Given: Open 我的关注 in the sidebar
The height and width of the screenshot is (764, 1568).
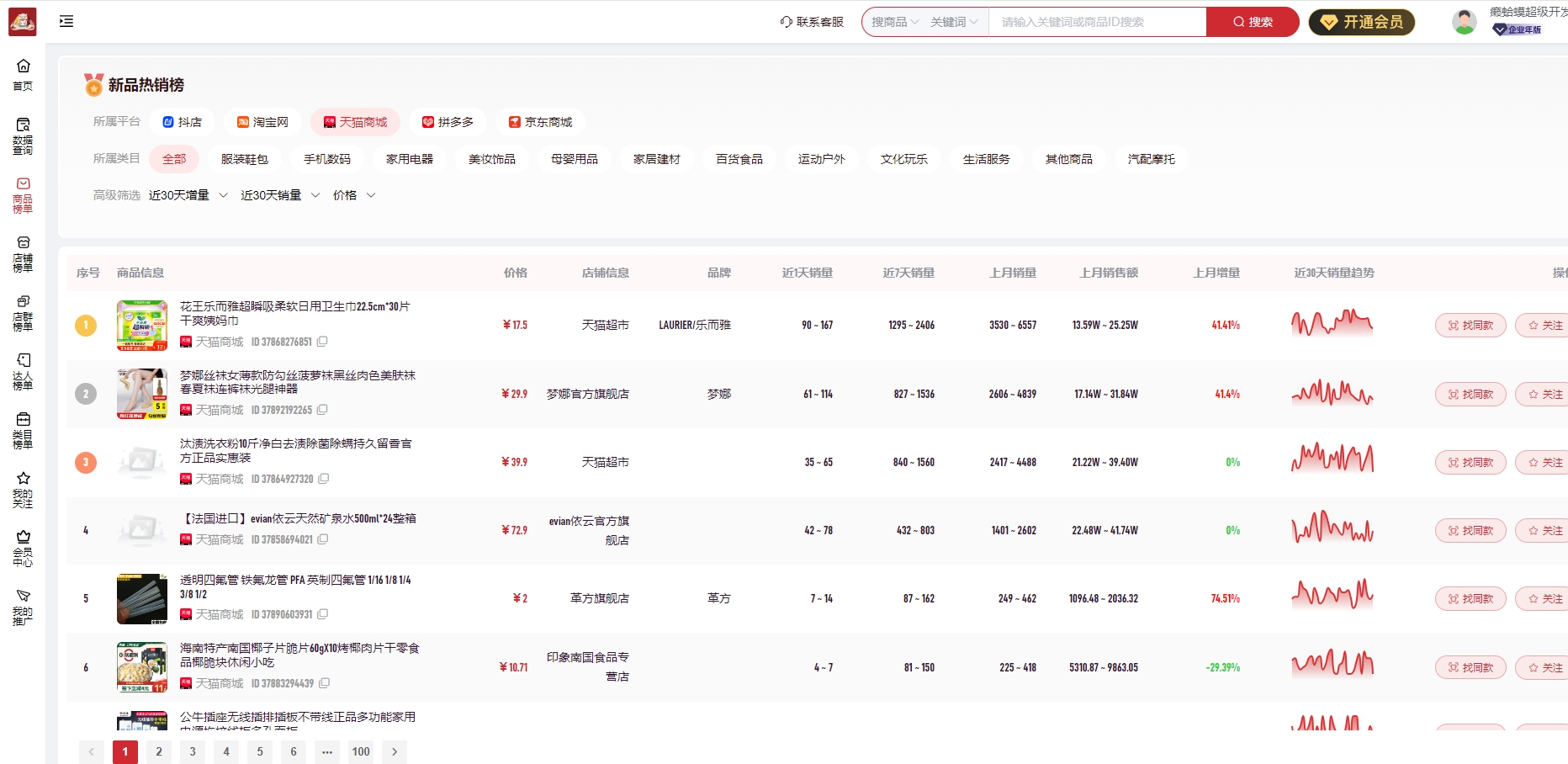Looking at the screenshot, I should pos(24,489).
